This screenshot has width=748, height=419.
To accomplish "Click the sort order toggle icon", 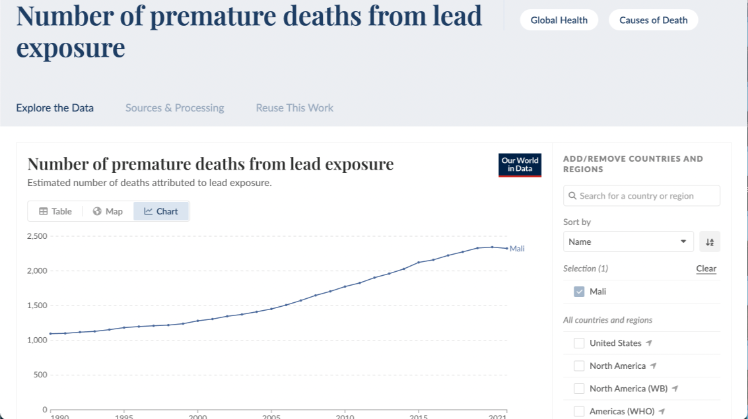I will [x=709, y=242].
